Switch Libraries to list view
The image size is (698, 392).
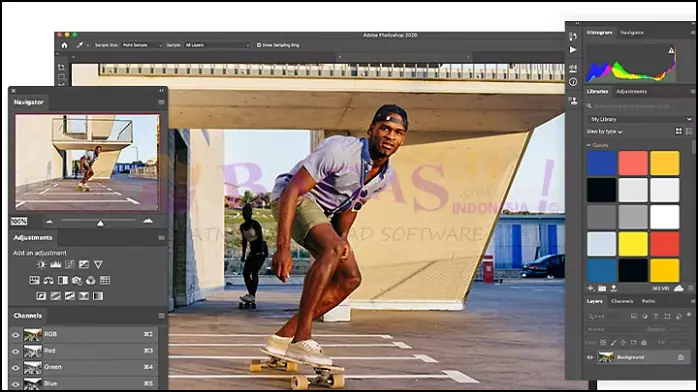689,131
